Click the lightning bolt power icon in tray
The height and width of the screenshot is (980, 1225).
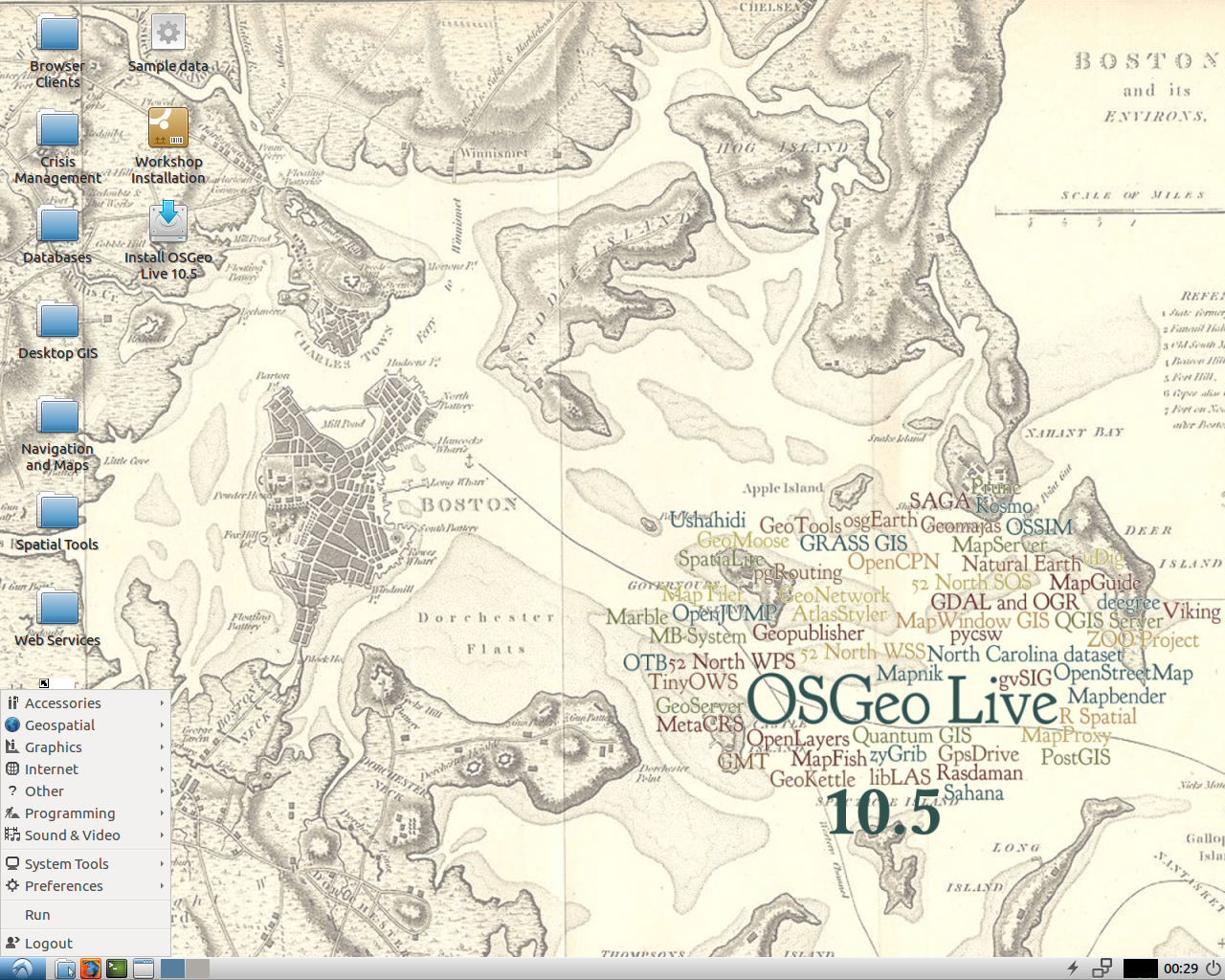click(x=1074, y=969)
